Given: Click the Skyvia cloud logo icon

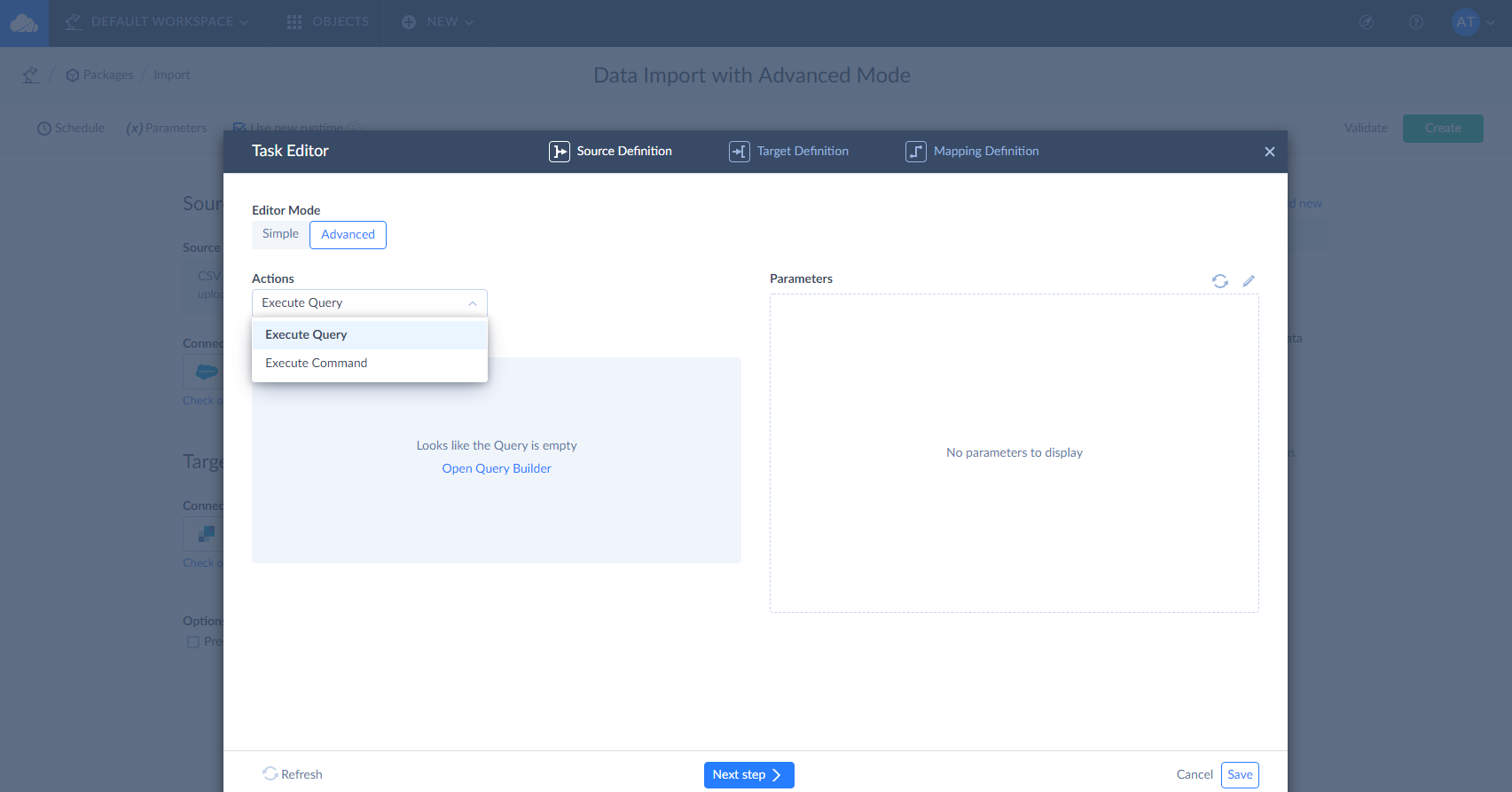Looking at the screenshot, I should tap(24, 23).
